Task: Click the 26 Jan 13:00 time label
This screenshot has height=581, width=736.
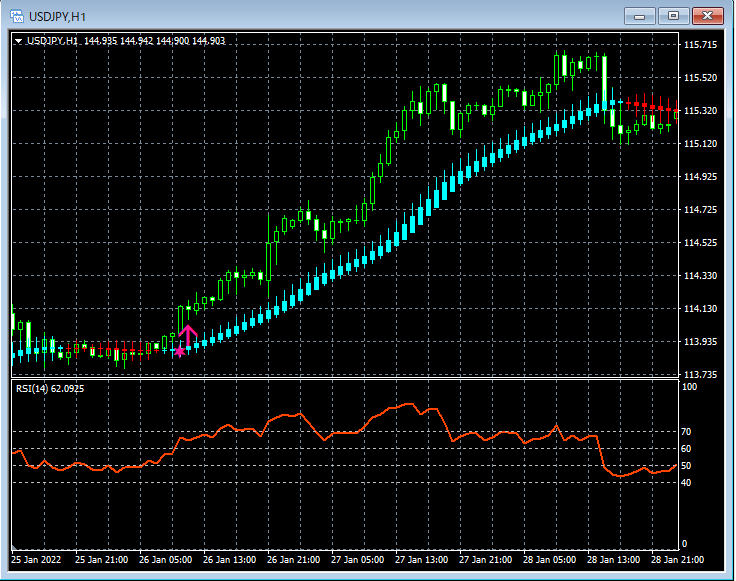Action: (230, 560)
